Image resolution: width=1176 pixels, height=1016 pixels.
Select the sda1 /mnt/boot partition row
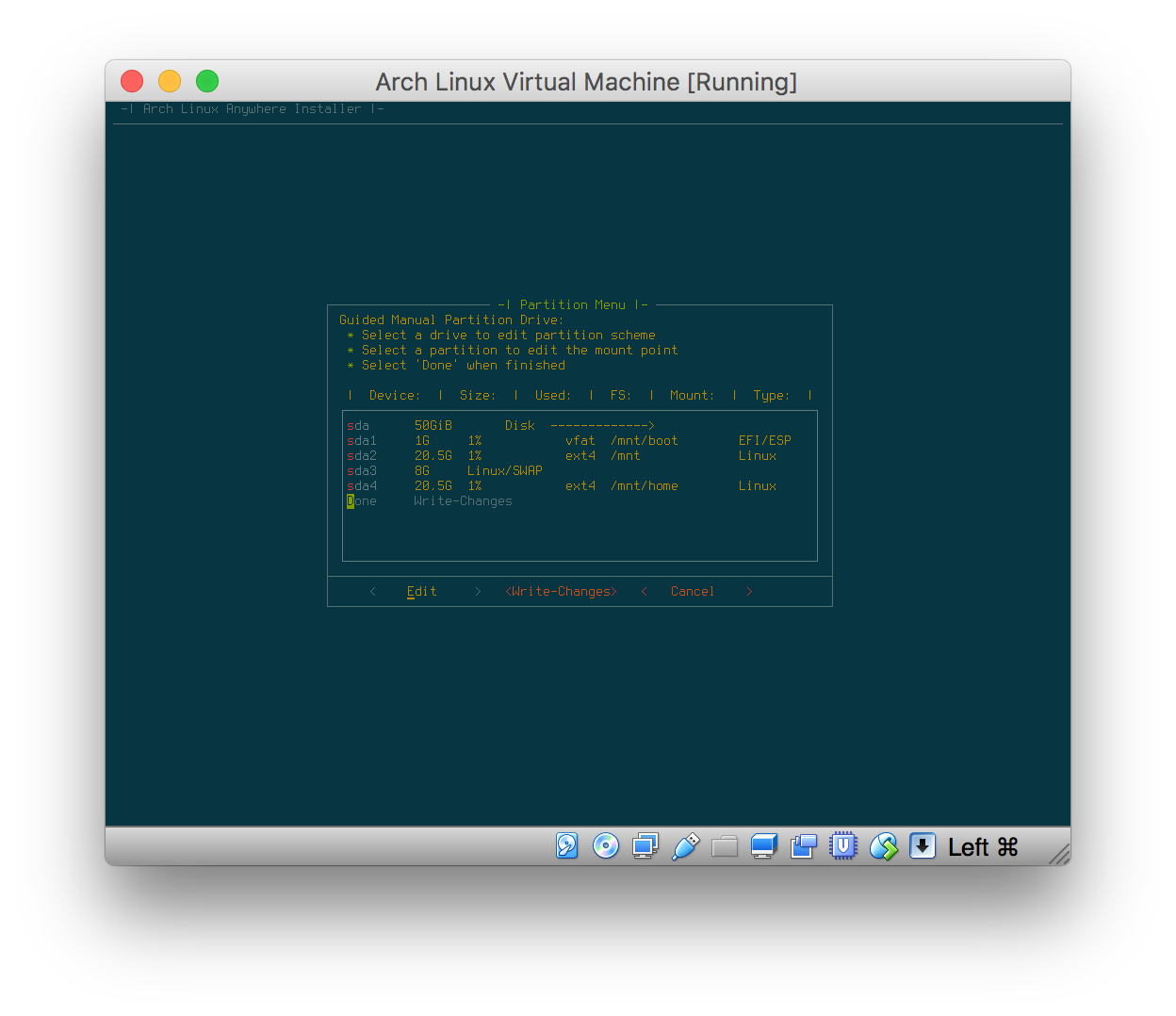580,440
